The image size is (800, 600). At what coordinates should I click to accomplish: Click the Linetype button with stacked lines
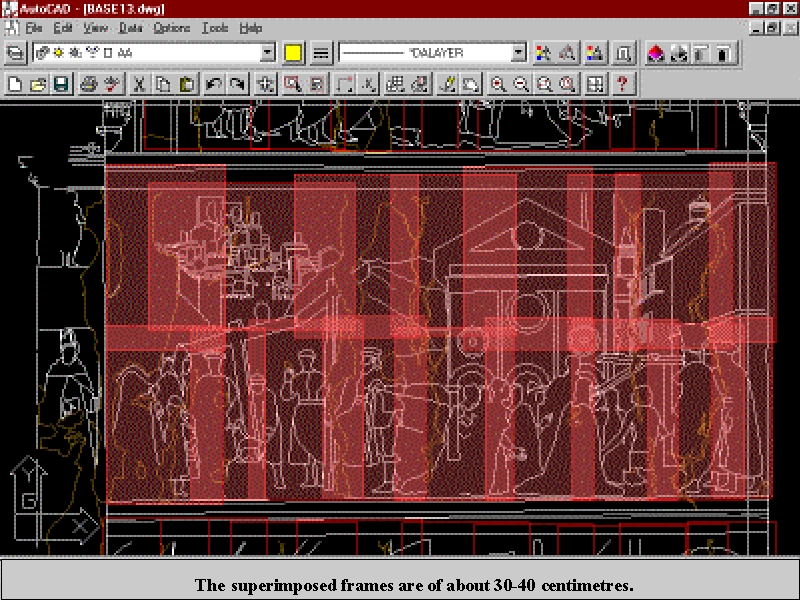(321, 53)
